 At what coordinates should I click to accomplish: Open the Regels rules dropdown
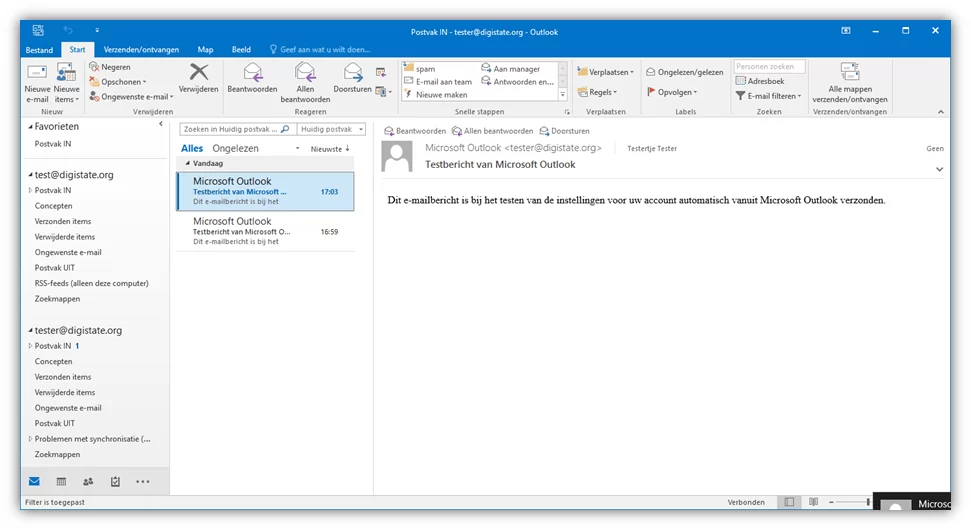tap(598, 92)
